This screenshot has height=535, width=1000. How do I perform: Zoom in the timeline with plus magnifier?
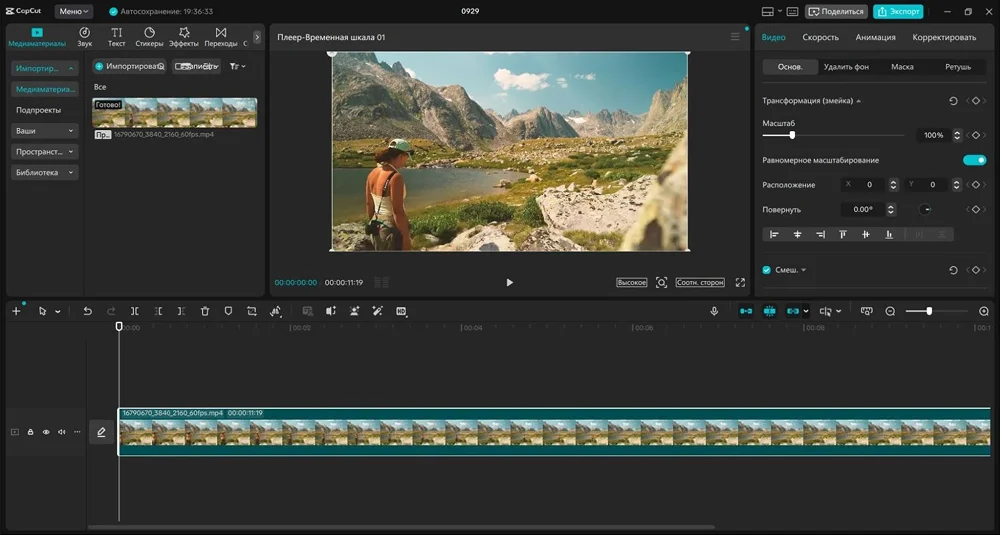[983, 311]
